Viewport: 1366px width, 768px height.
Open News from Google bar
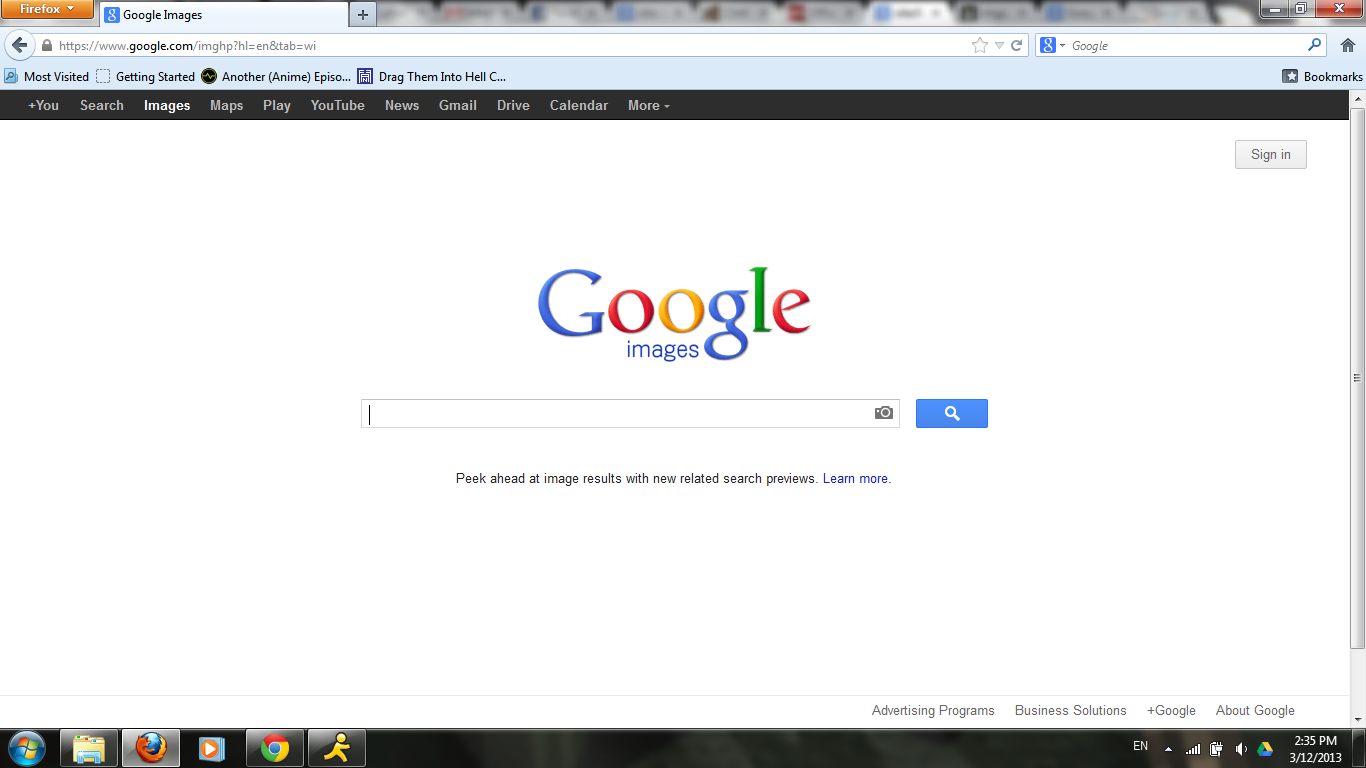(402, 105)
